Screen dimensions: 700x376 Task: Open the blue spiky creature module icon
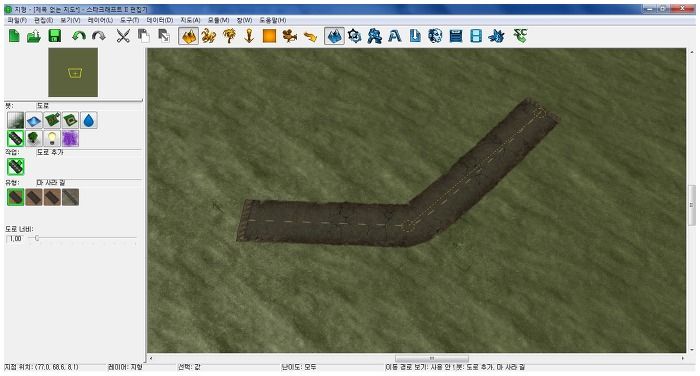pyautogui.click(x=496, y=36)
